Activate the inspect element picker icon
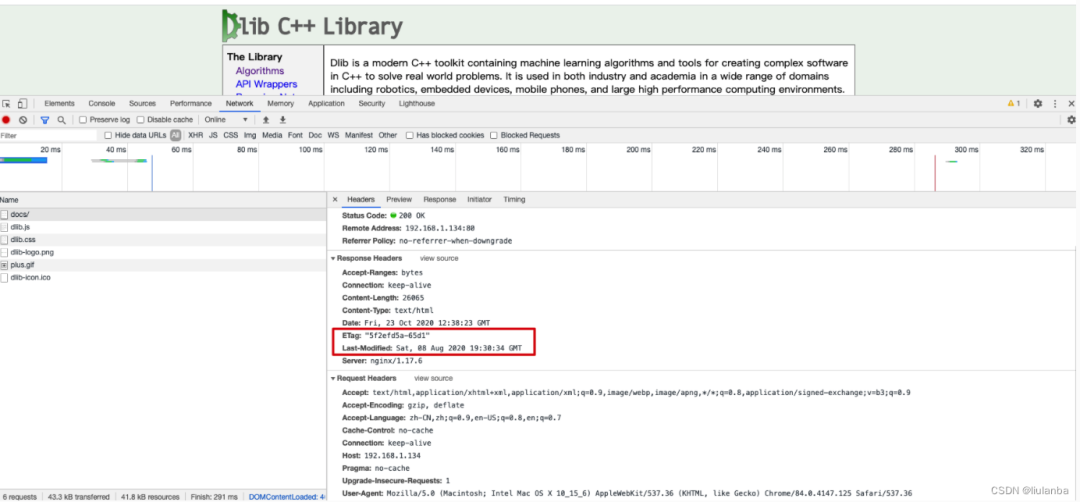Screen dimensions: 1080x502 pos(6,104)
